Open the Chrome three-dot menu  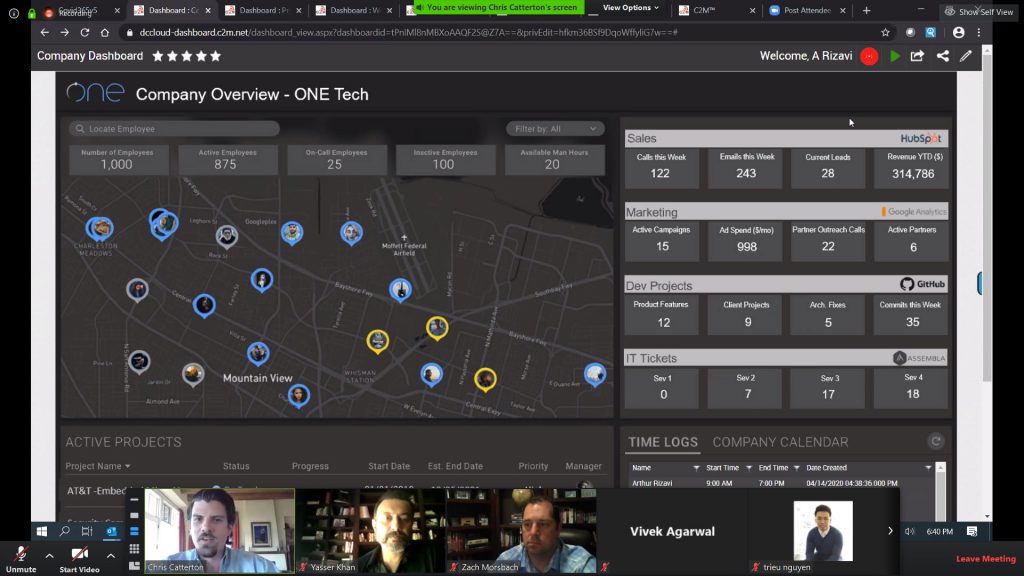978,32
